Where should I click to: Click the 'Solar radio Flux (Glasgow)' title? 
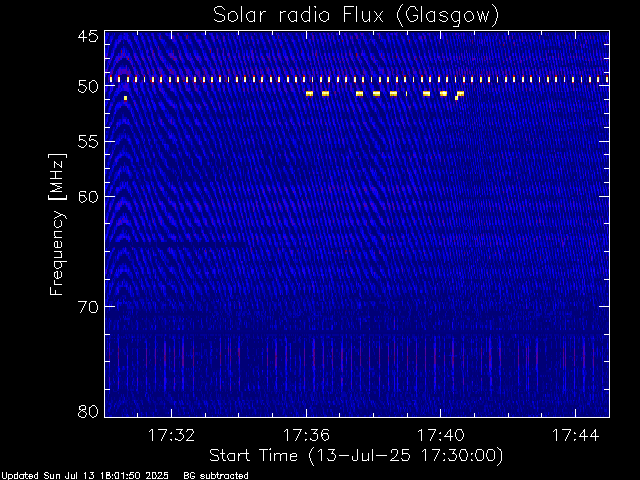click(356, 16)
